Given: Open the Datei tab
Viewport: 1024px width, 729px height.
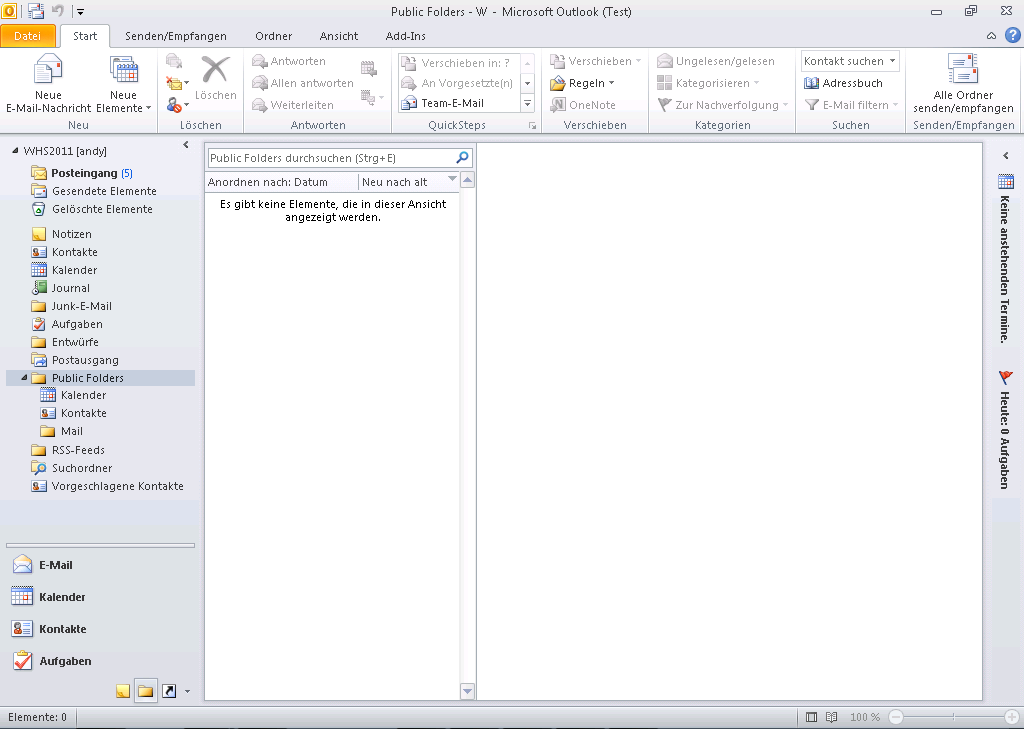Looking at the screenshot, I should (28, 36).
